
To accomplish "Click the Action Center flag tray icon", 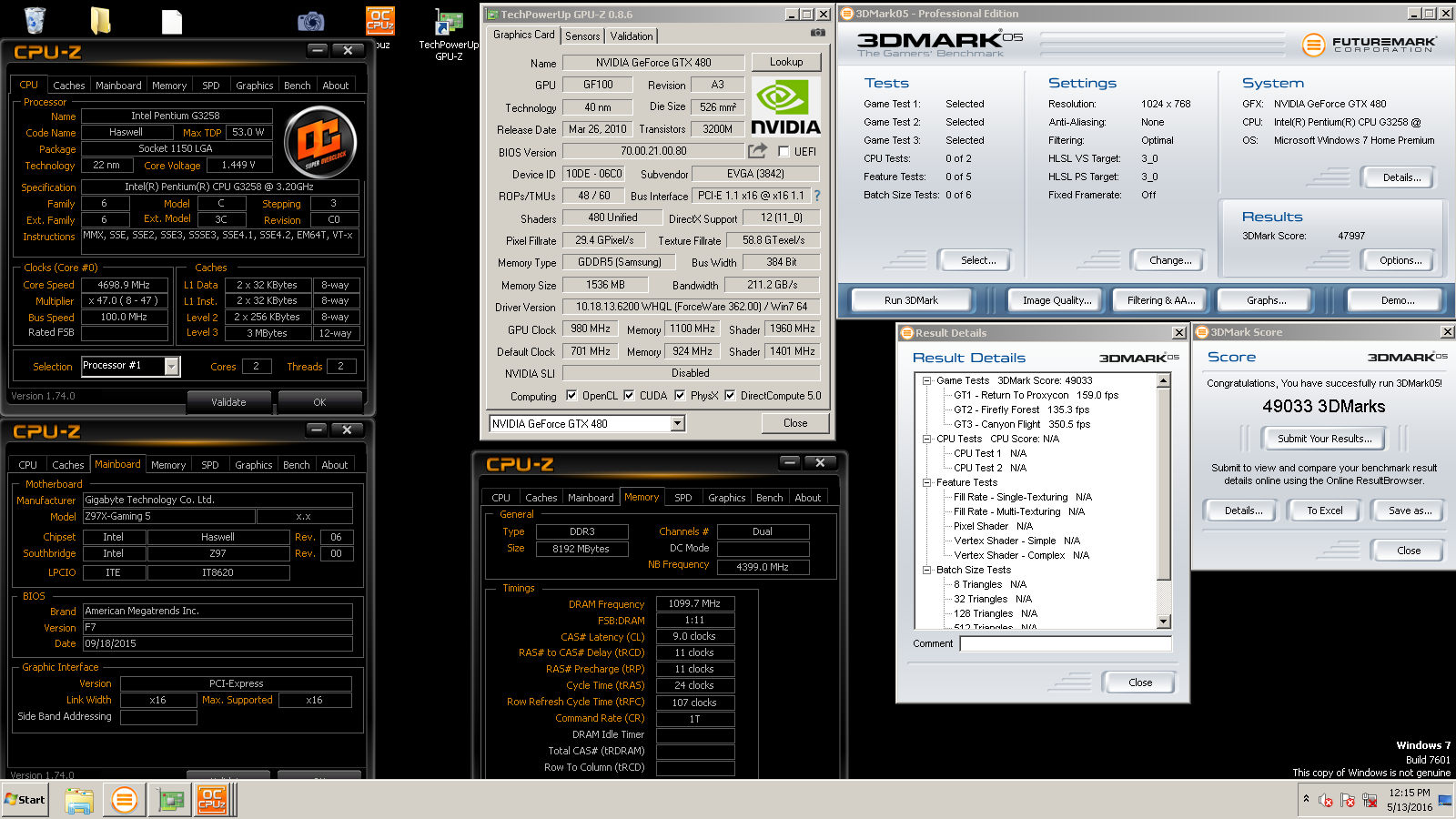I will pyautogui.click(x=1348, y=801).
